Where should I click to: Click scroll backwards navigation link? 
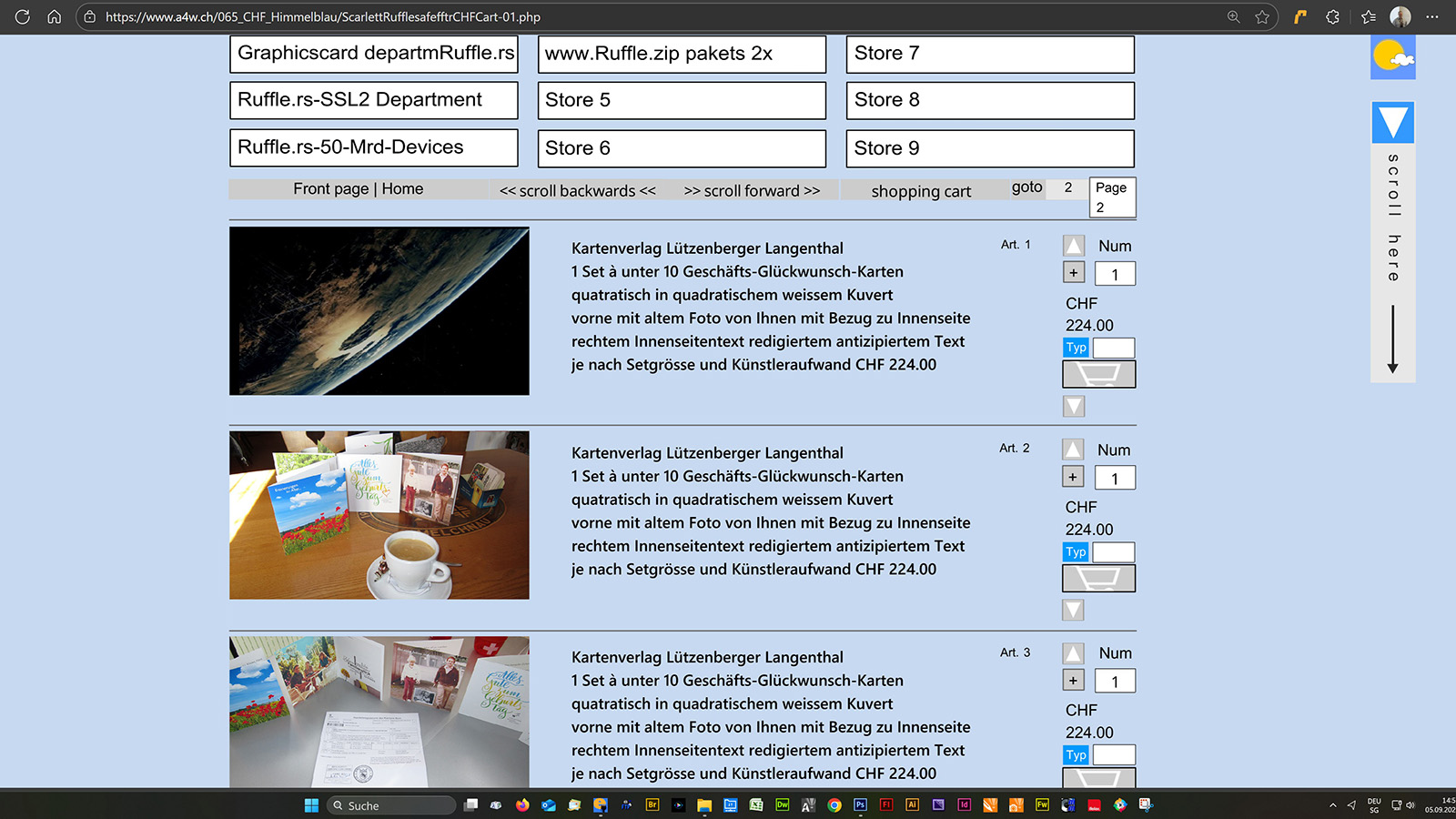(577, 191)
